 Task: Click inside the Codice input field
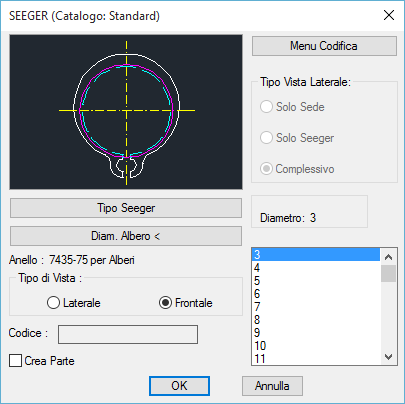(128, 334)
